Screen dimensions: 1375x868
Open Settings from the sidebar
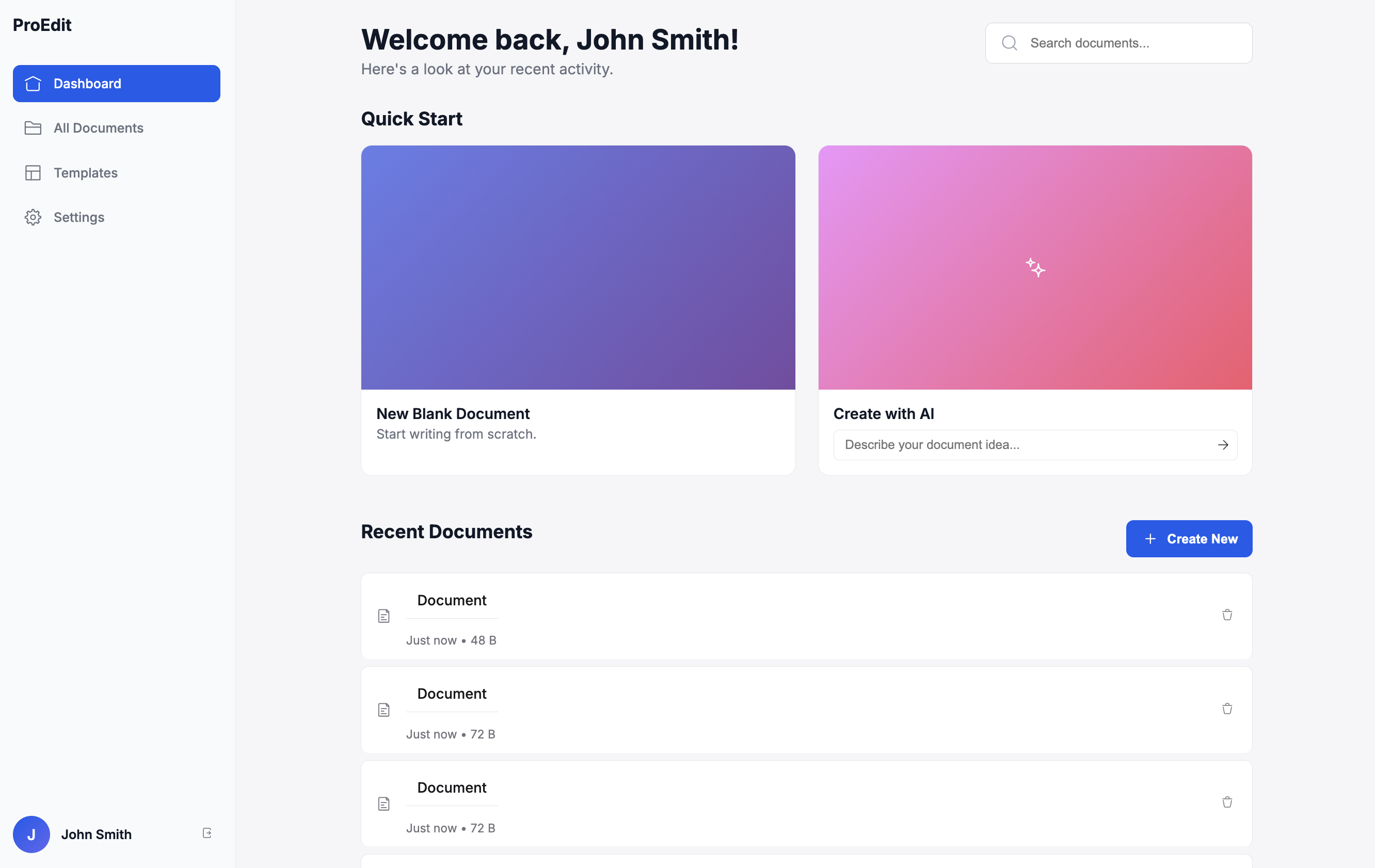coord(79,217)
